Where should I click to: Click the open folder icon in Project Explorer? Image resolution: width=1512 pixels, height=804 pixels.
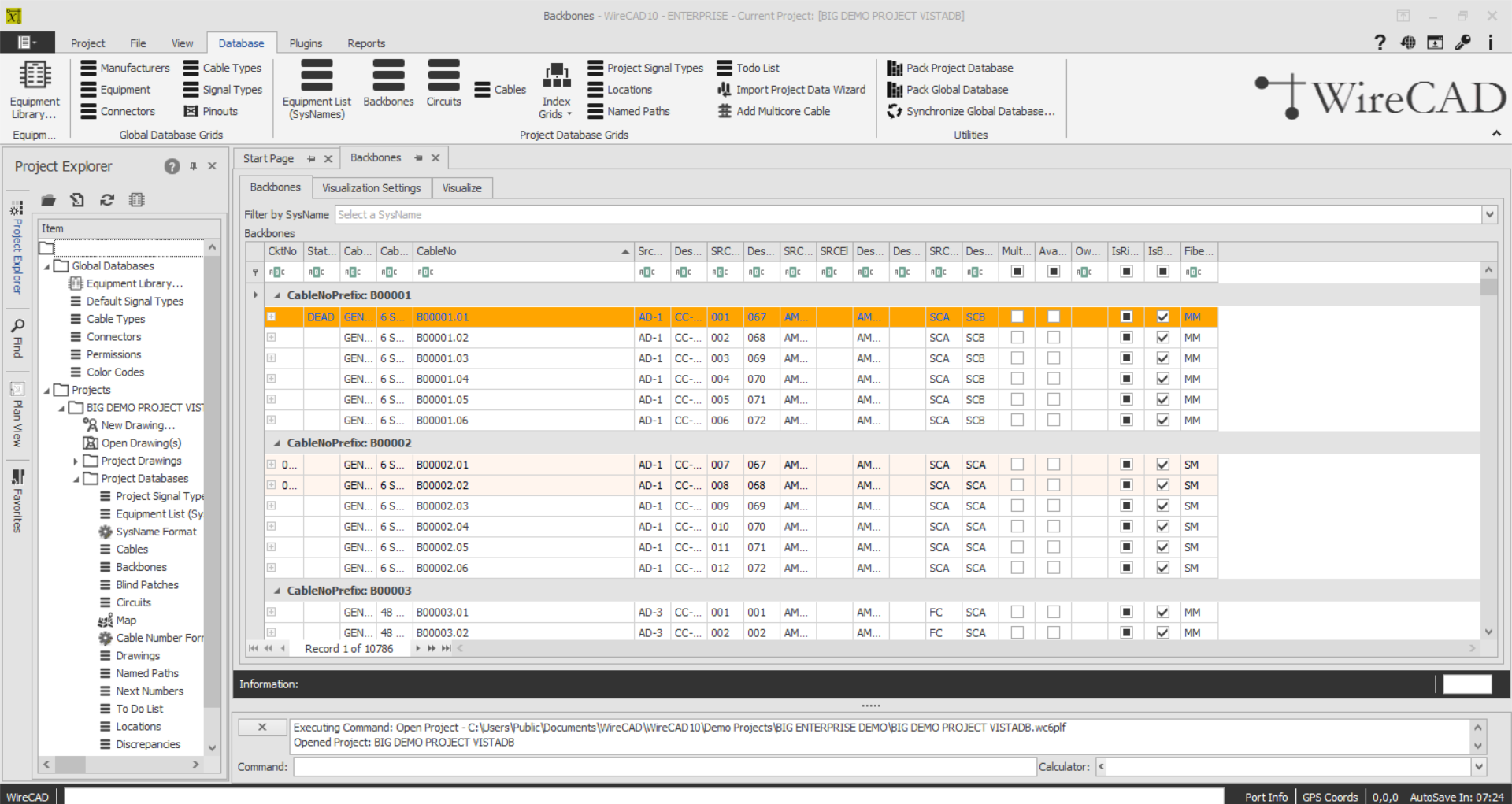click(x=49, y=200)
